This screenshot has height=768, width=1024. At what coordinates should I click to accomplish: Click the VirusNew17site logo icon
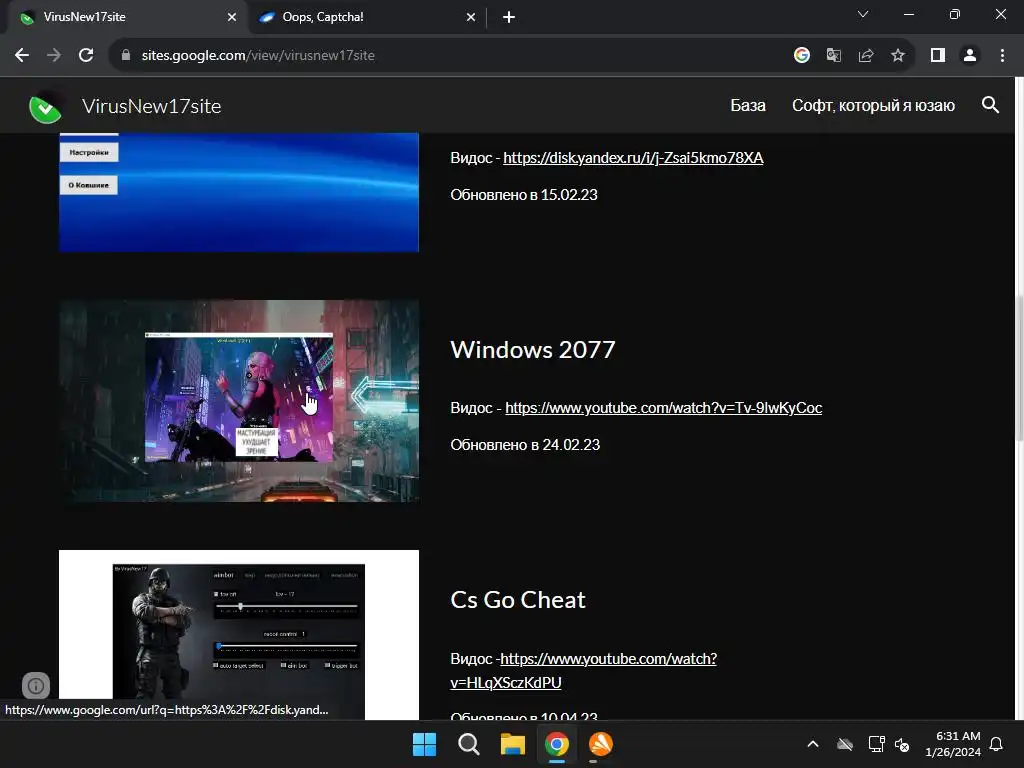(45, 106)
